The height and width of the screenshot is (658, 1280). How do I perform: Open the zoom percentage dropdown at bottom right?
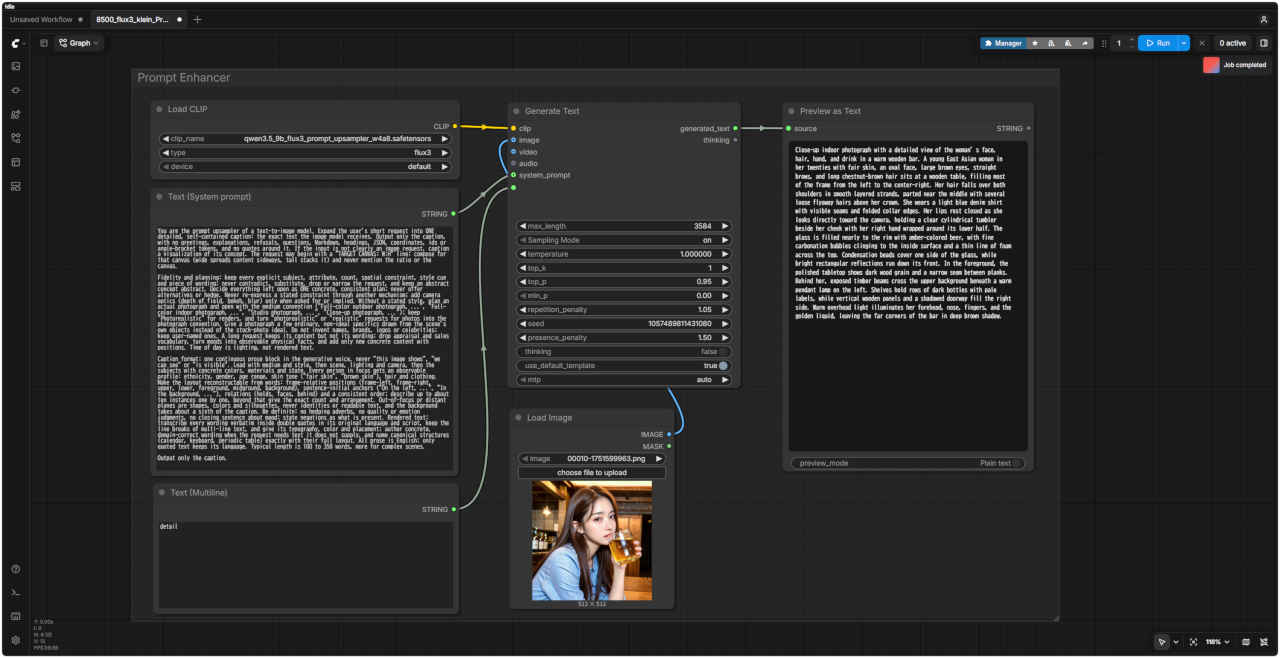tap(1217, 642)
